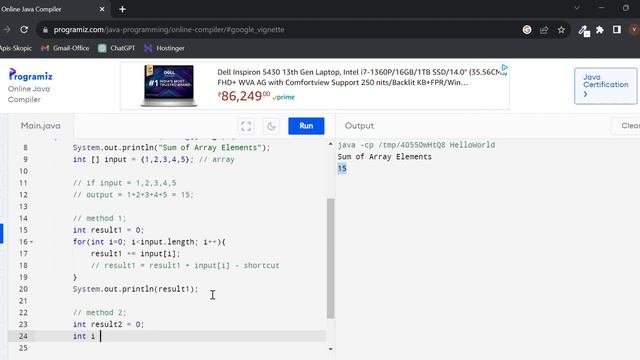Image resolution: width=640 pixels, height=360 pixels.
Task: Toggle fullscreen editor mode icon
Action: [246, 126]
